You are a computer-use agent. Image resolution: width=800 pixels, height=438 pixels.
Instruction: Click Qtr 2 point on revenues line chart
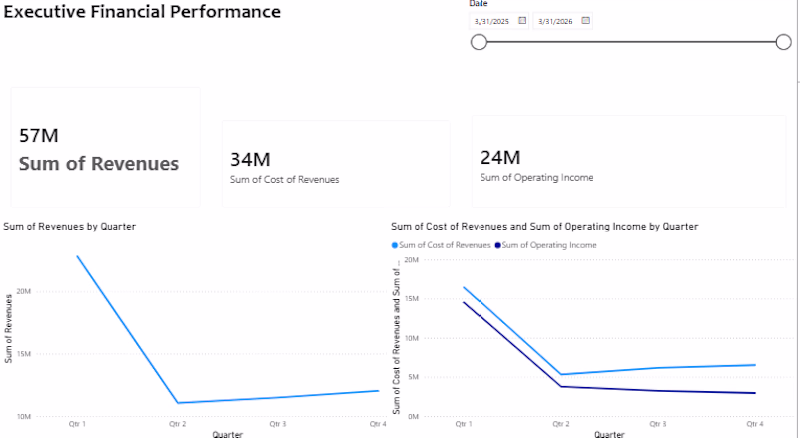(x=178, y=403)
